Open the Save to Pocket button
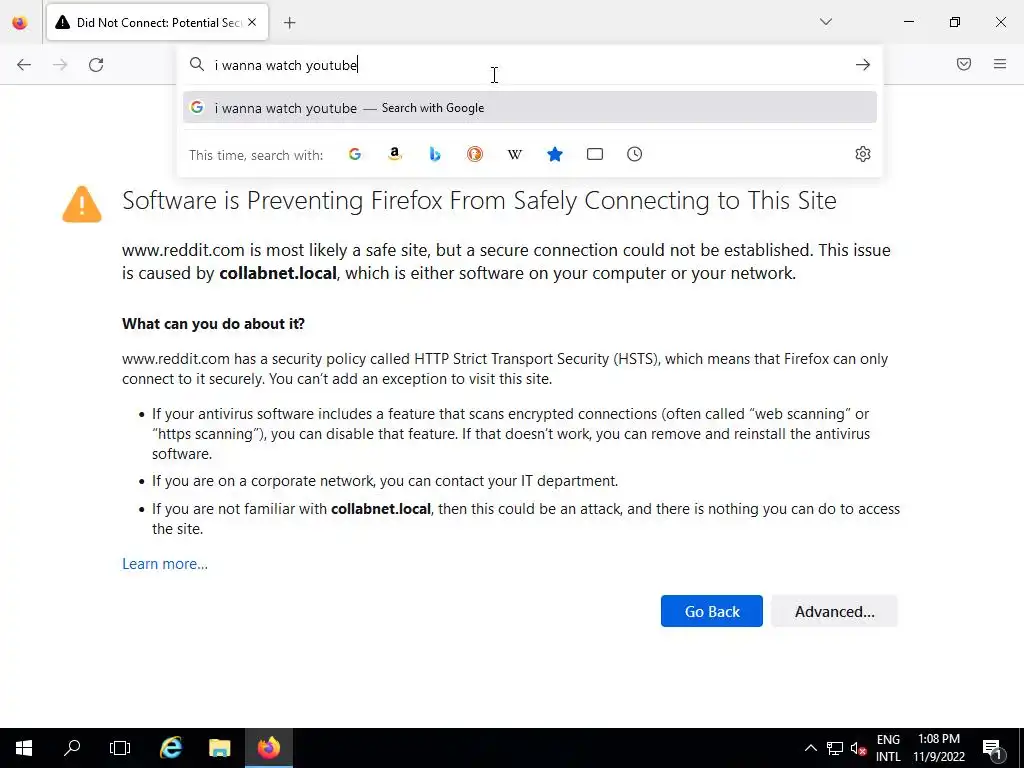Viewport: 1024px width, 768px height. point(964,64)
